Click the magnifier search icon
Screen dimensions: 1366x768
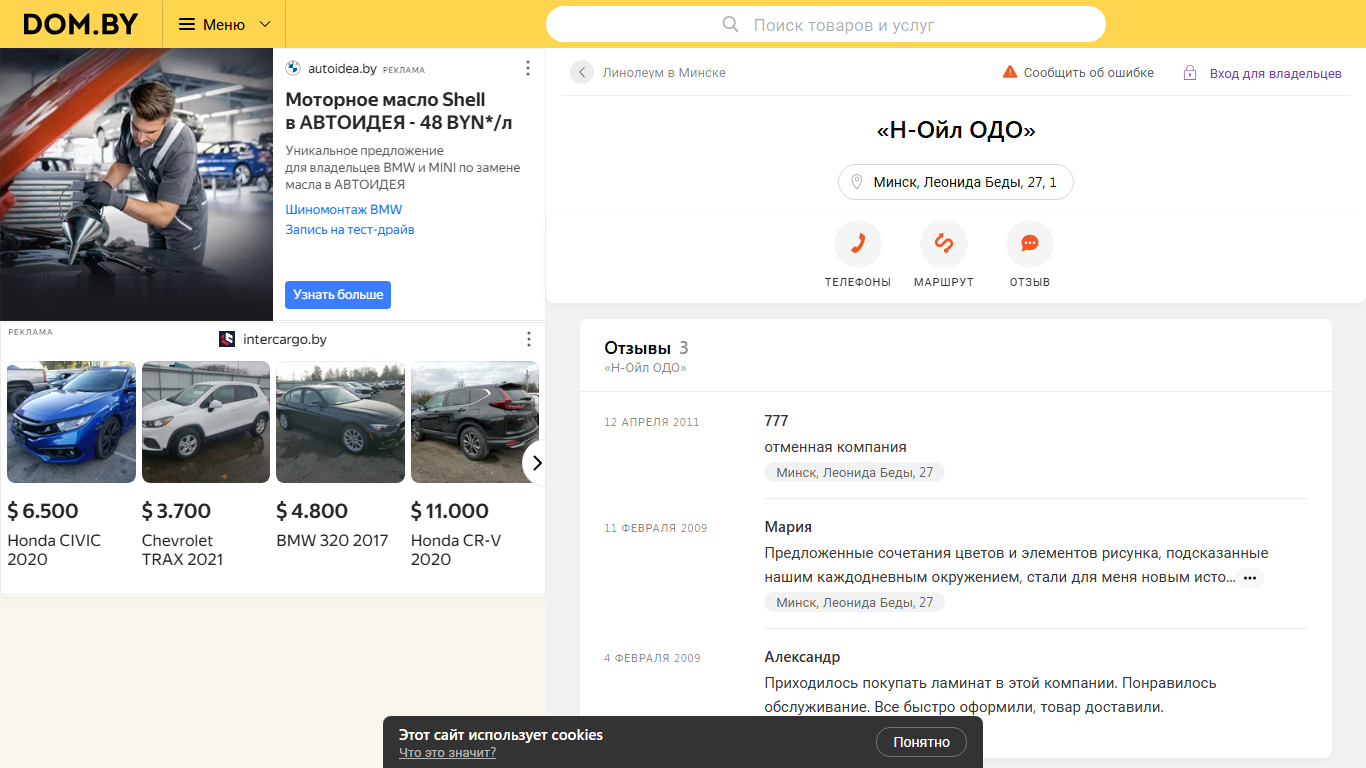pyautogui.click(x=731, y=24)
